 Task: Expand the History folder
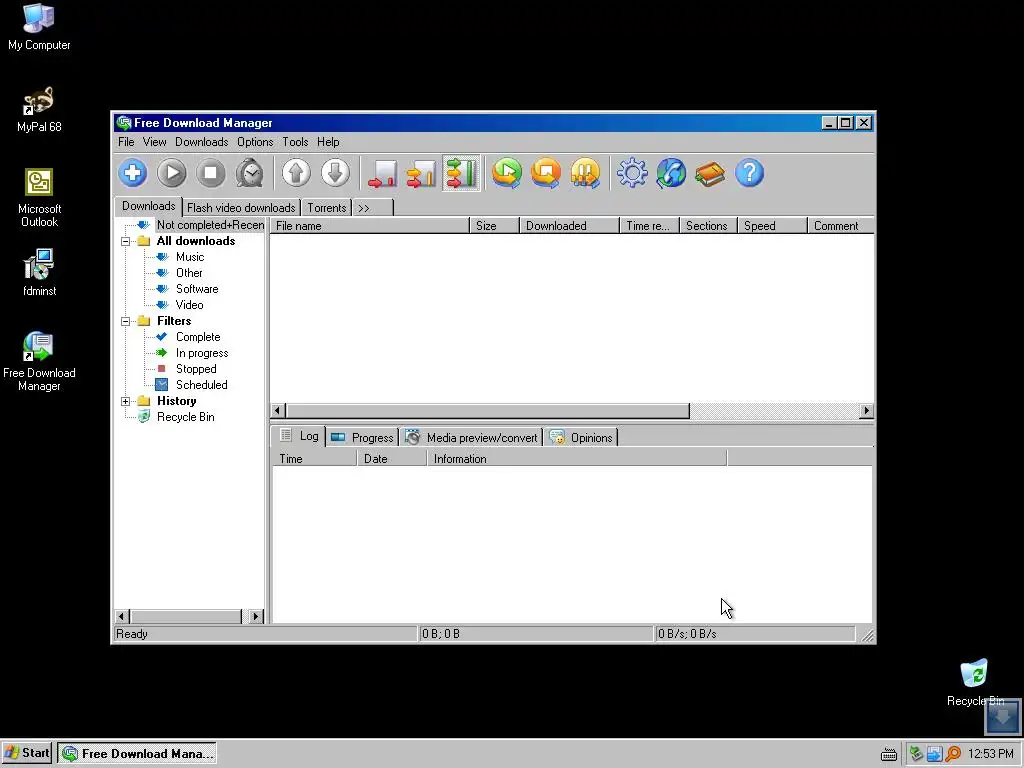point(125,401)
